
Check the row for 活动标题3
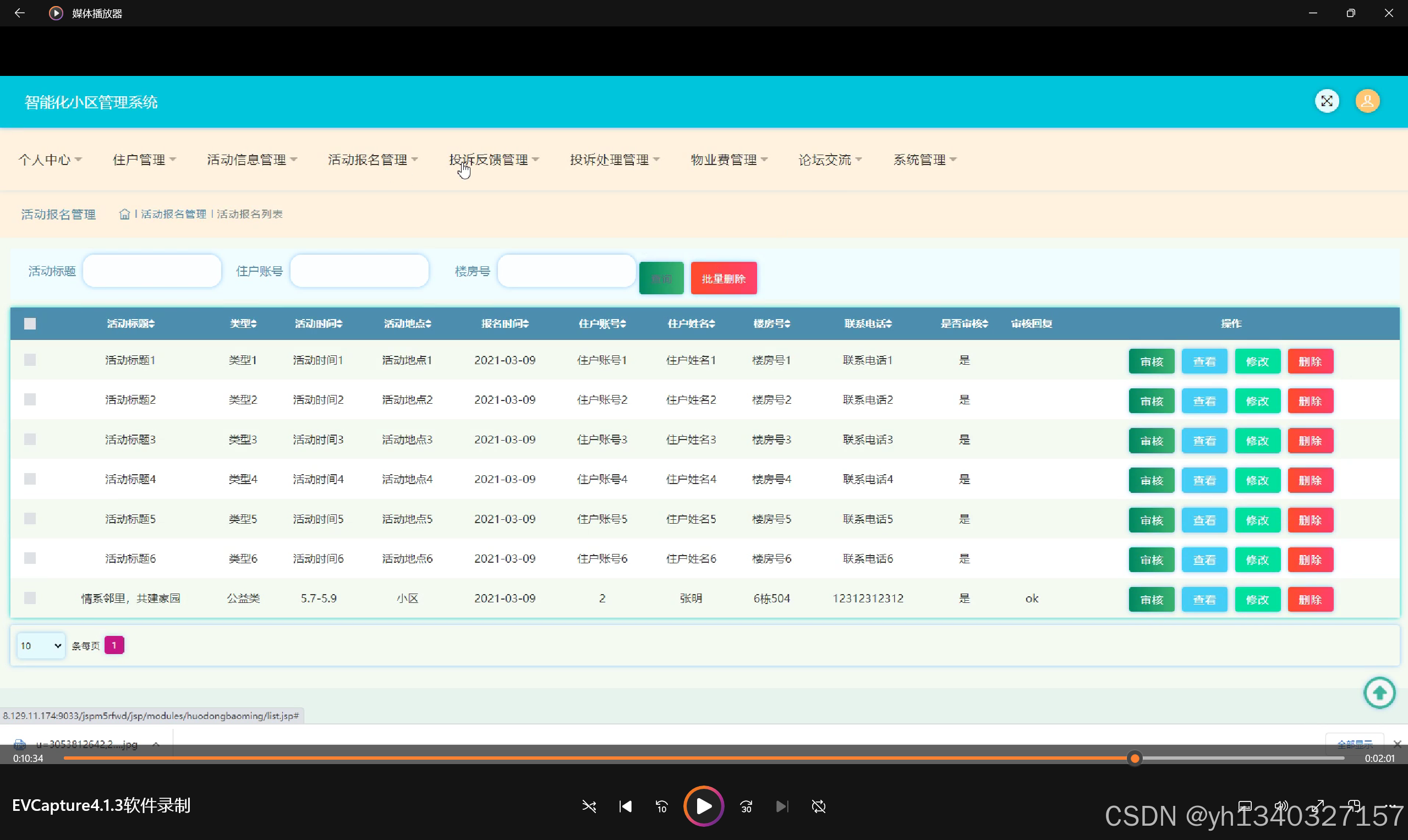[30, 439]
